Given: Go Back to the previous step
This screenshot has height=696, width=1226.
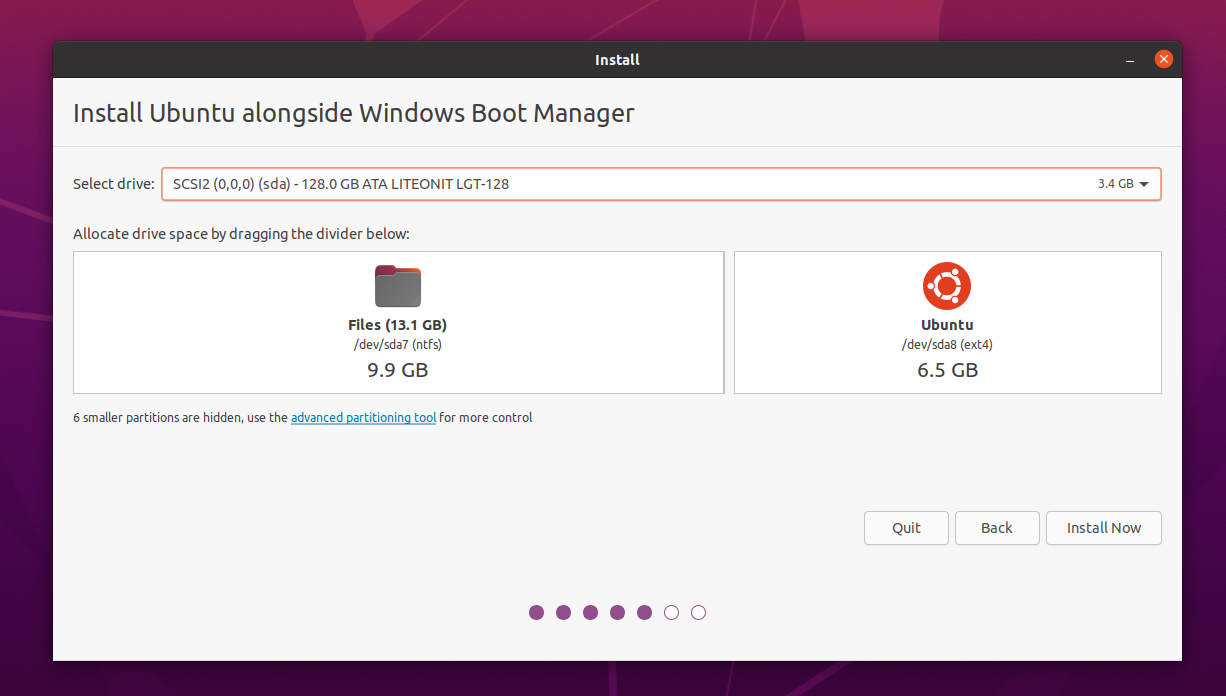Looking at the screenshot, I should pos(997,528).
